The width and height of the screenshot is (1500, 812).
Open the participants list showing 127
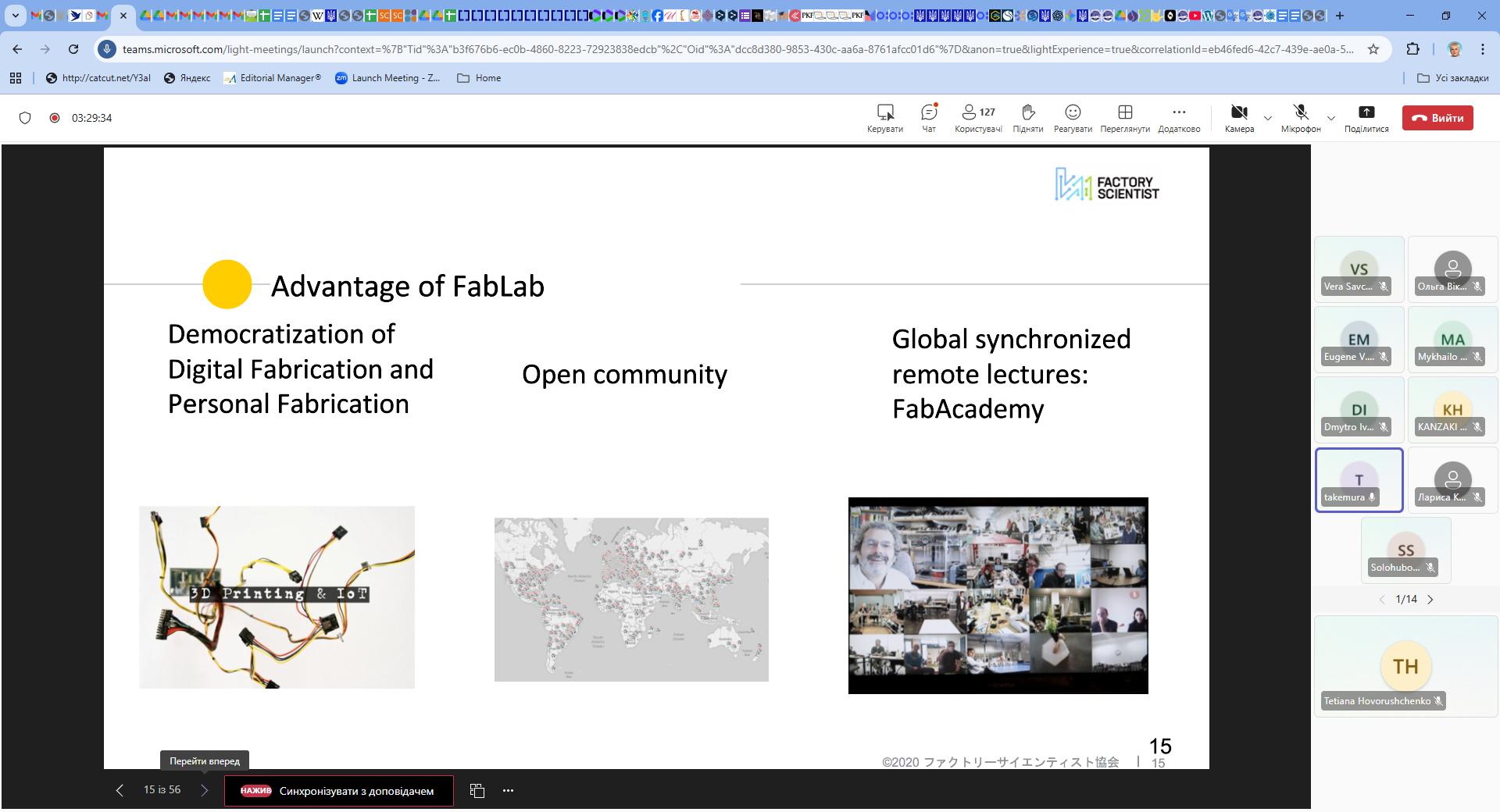pos(977,118)
